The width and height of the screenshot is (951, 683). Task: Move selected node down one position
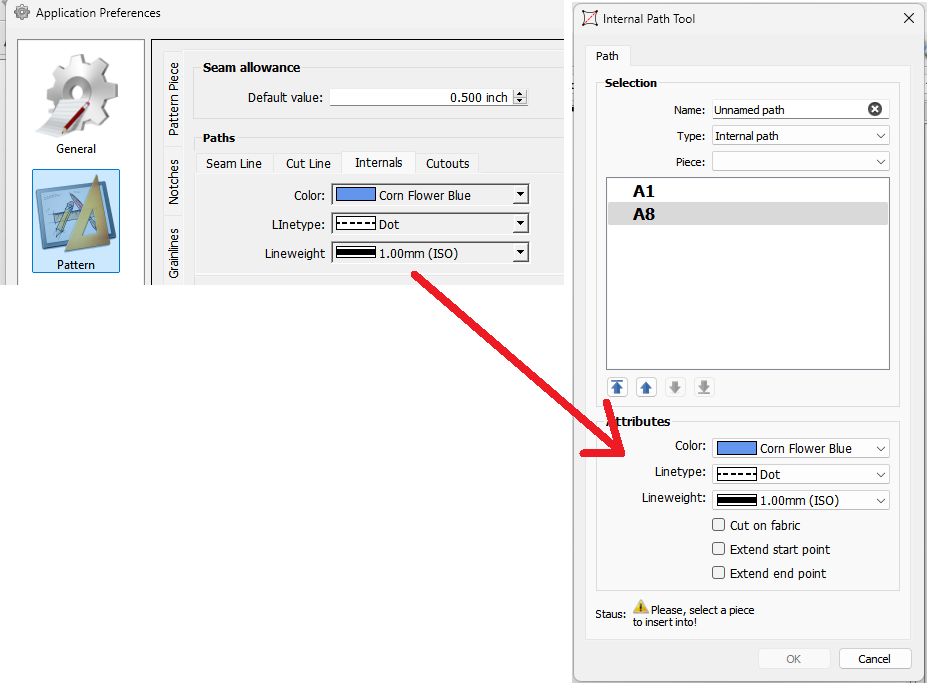click(675, 388)
